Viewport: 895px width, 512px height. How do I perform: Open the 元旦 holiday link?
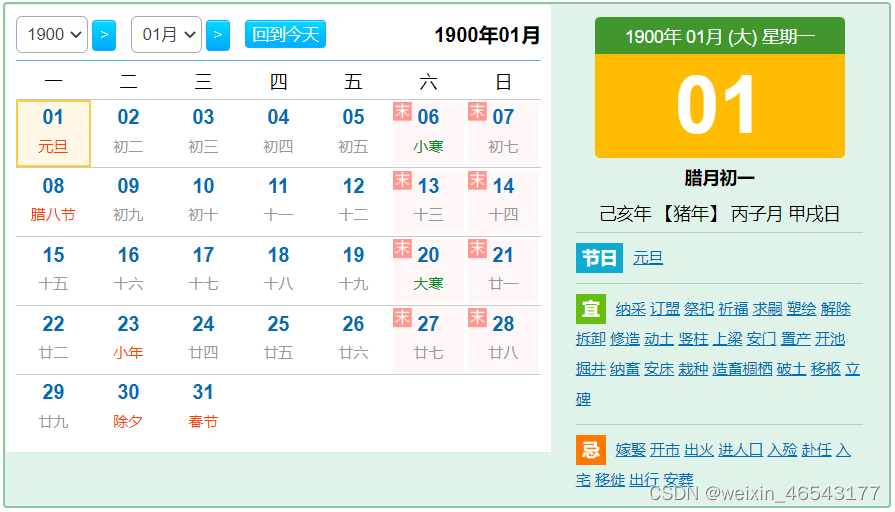coord(648,258)
